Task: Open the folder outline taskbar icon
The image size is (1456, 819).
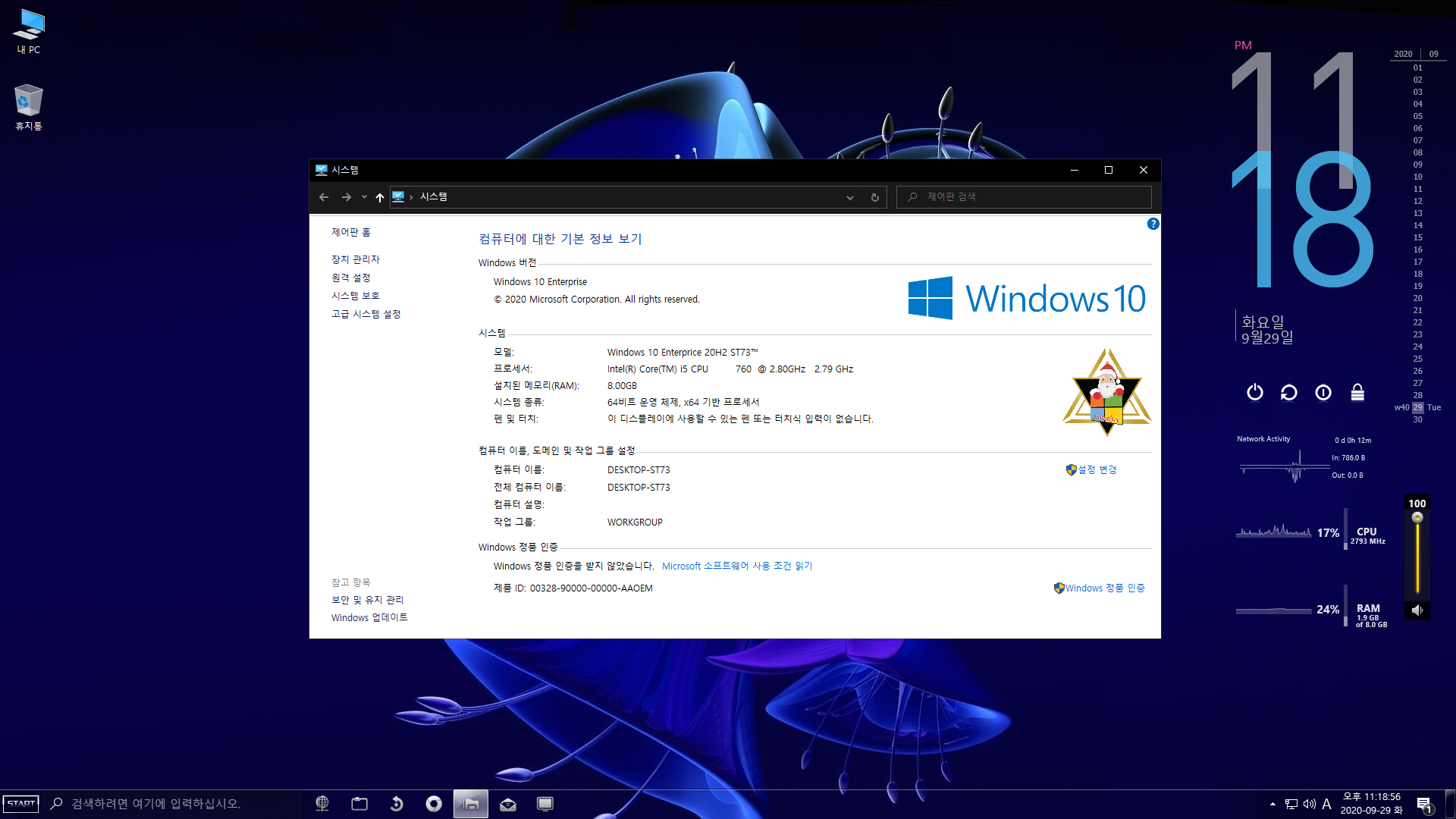Action: (x=359, y=804)
